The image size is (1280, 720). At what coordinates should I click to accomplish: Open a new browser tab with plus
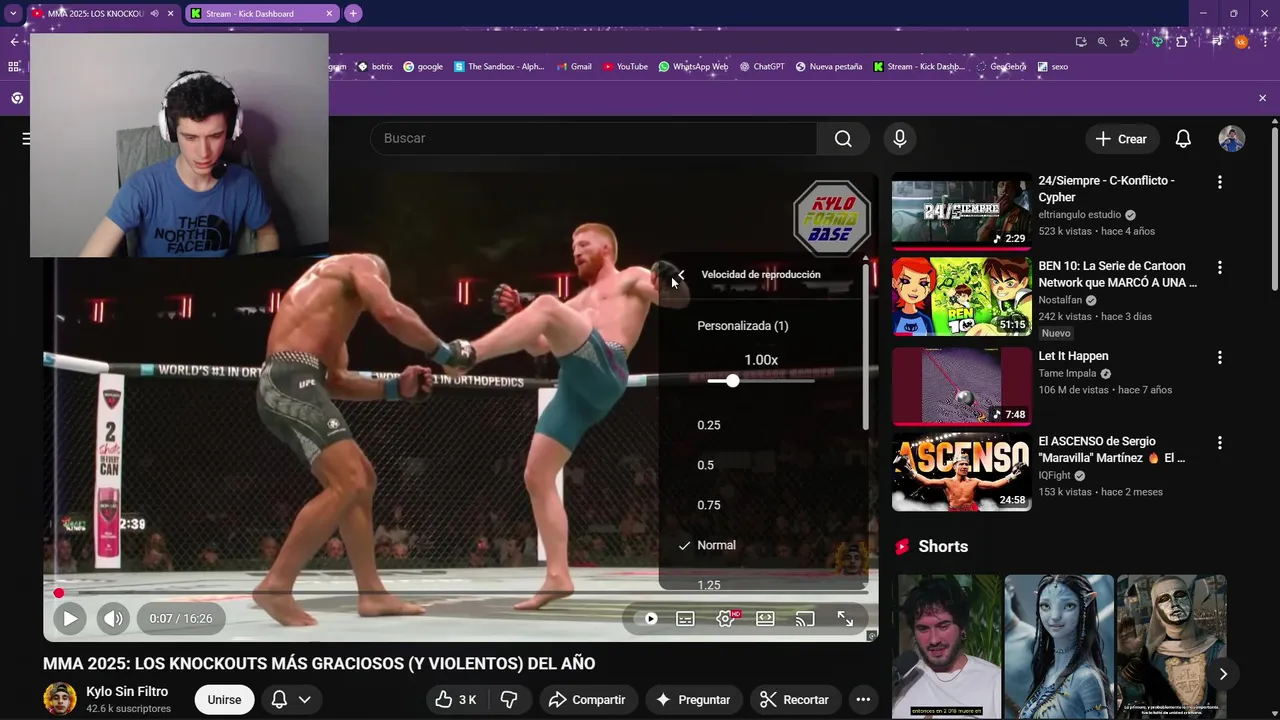(353, 13)
